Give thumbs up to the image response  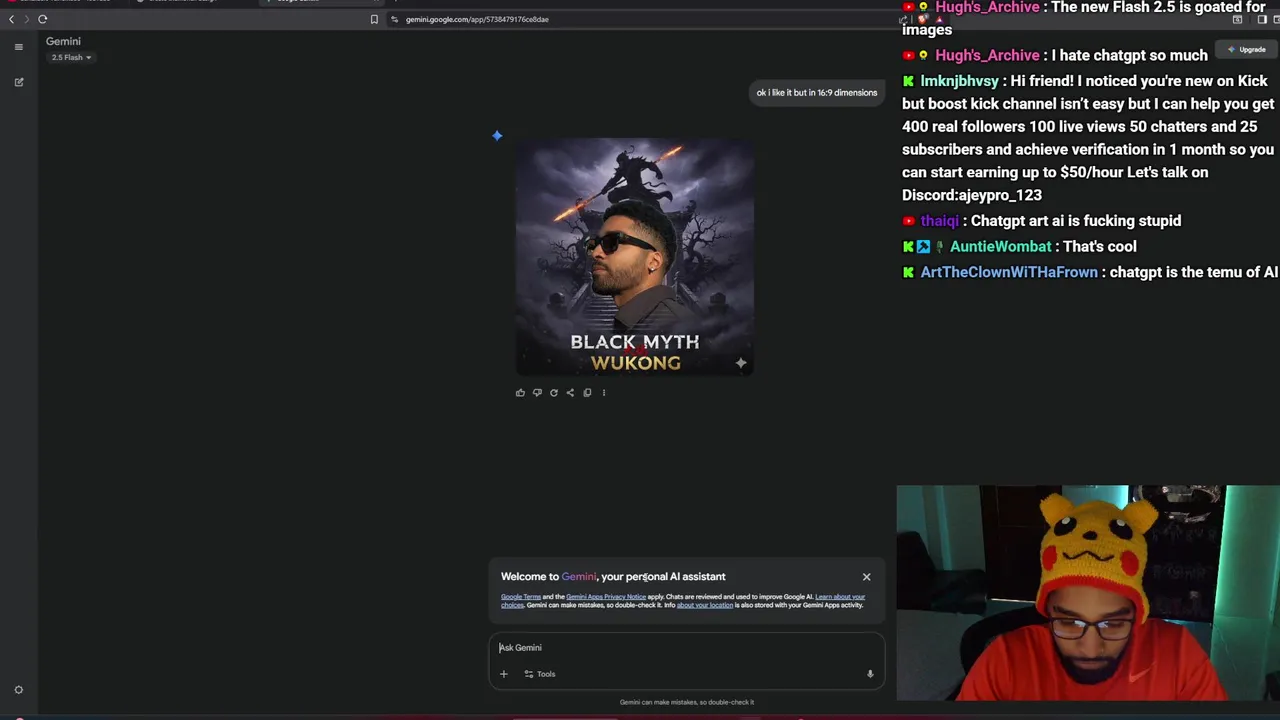[520, 393]
